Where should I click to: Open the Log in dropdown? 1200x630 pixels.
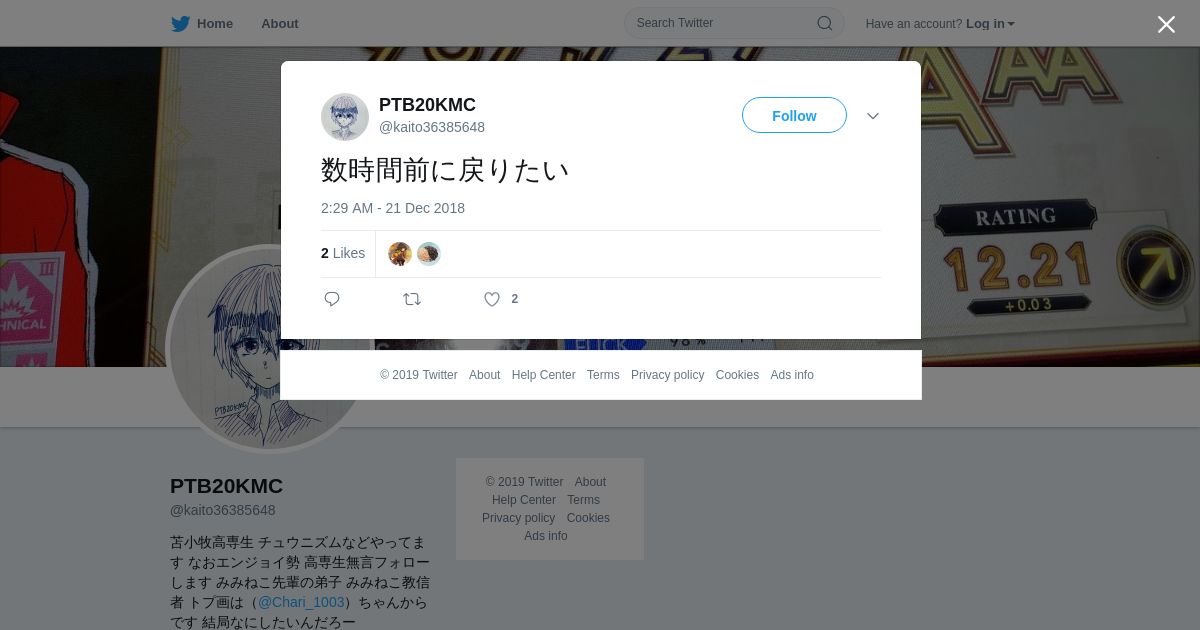coord(990,24)
